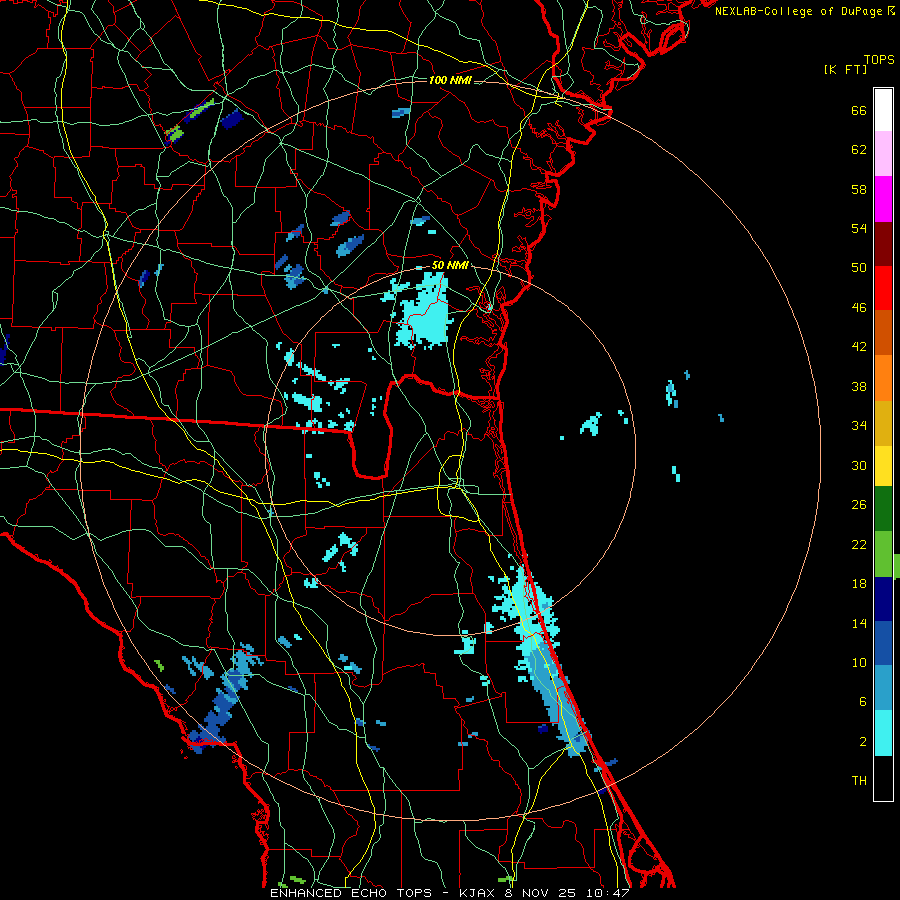900x900 pixels.
Task: Click the yellow legend swatch
Action: (883, 467)
